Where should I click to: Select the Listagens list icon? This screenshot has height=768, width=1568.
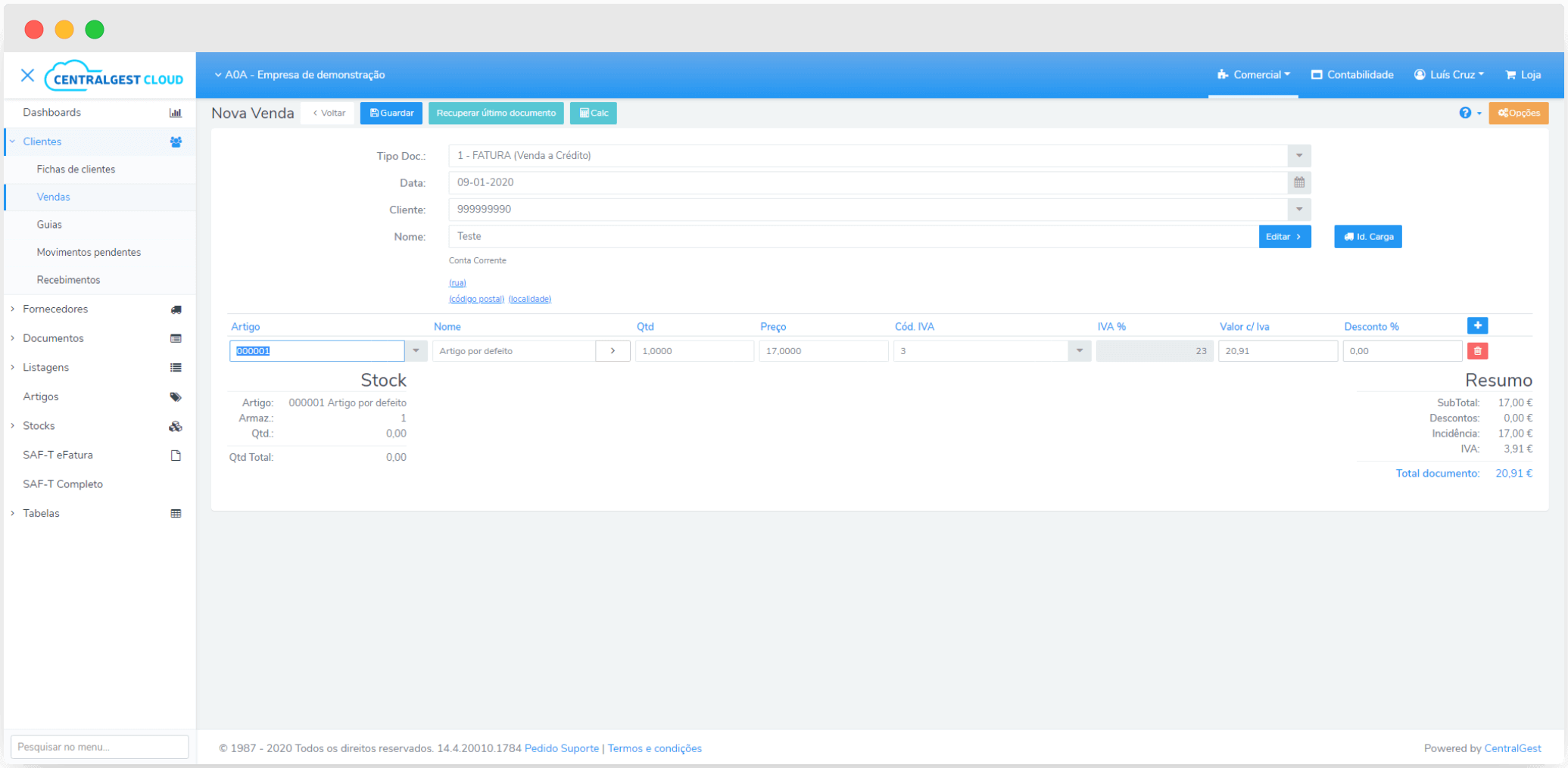pos(176,367)
